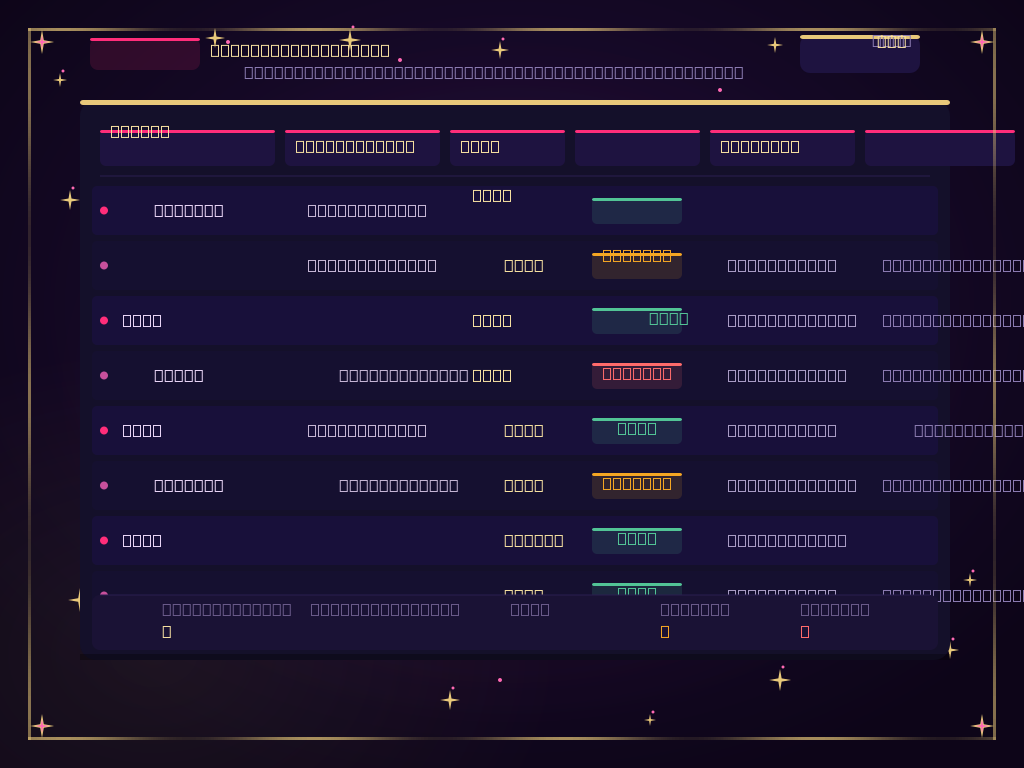Click the red summary value in the footer bar
This screenshot has height=768, width=1024.
(x=805, y=632)
